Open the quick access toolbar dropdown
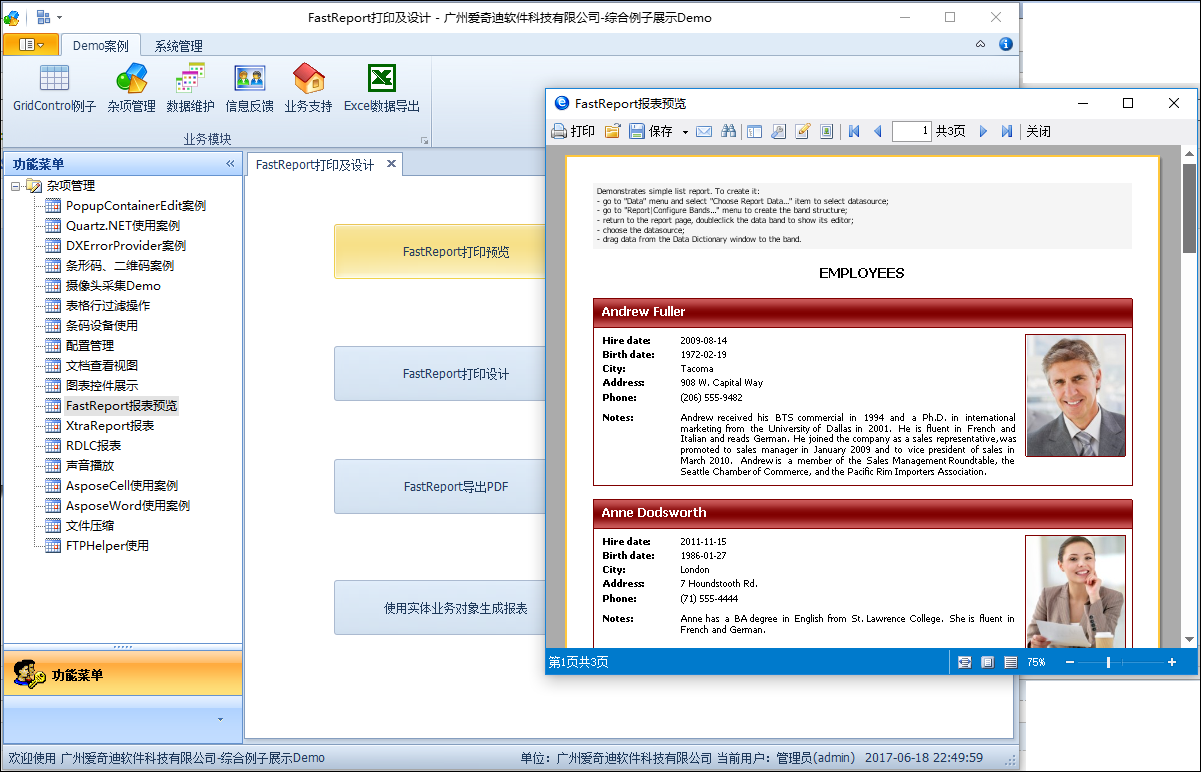The image size is (1201, 772). pos(59,17)
